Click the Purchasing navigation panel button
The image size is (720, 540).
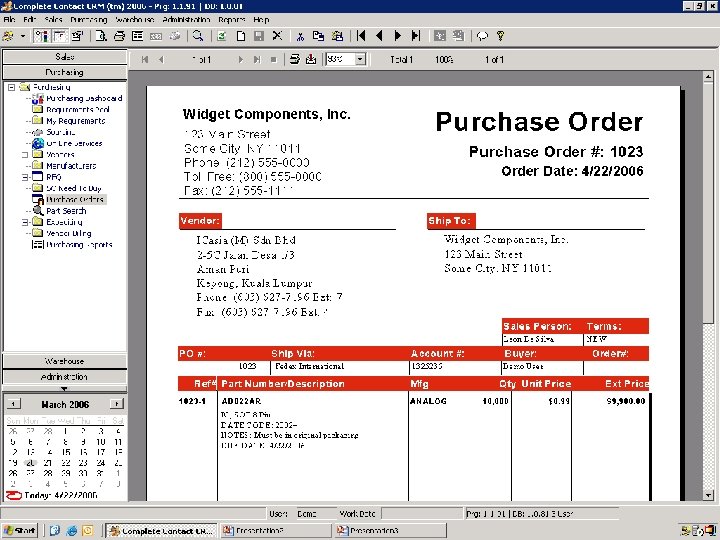(65, 73)
